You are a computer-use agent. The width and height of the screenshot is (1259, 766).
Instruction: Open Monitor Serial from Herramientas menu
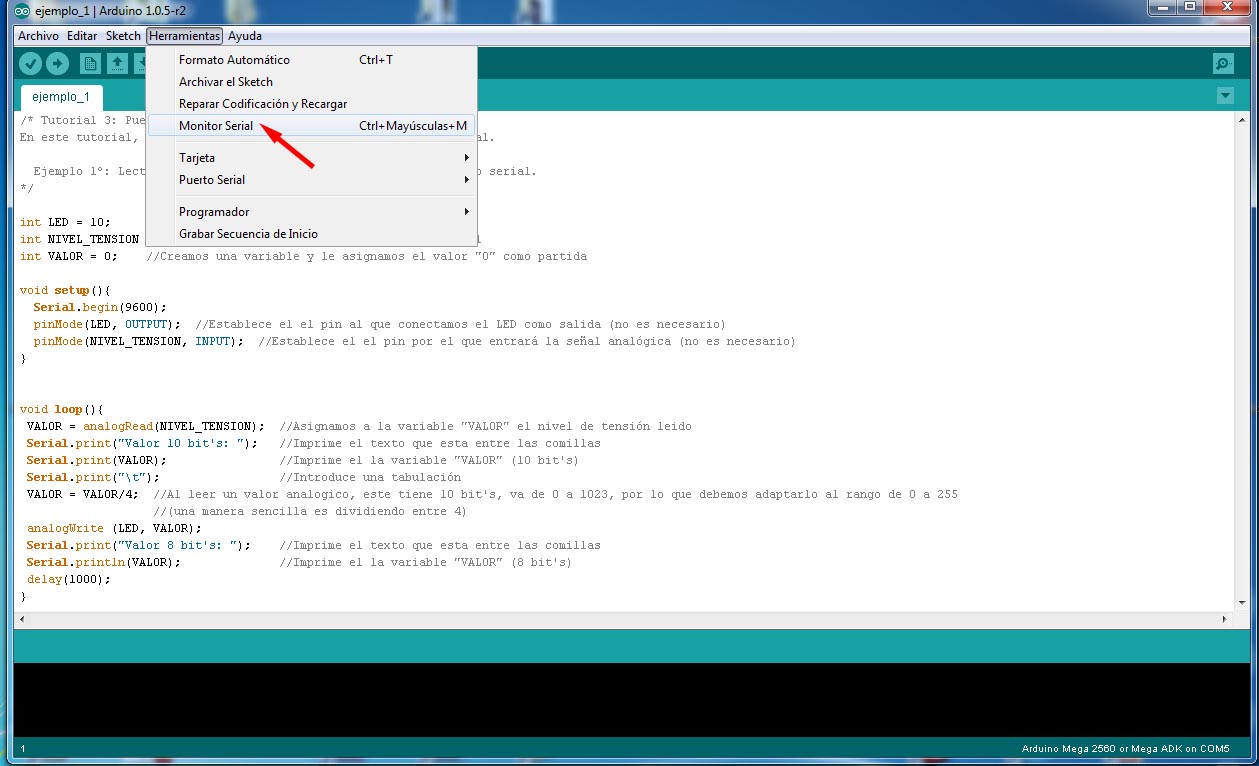[311, 126]
